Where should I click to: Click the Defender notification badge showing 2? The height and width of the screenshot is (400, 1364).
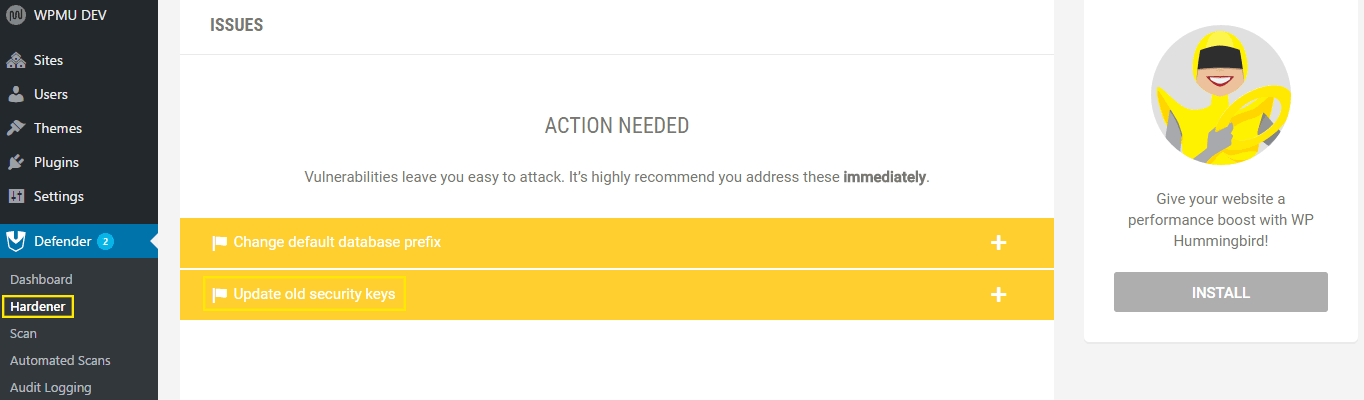coord(105,241)
